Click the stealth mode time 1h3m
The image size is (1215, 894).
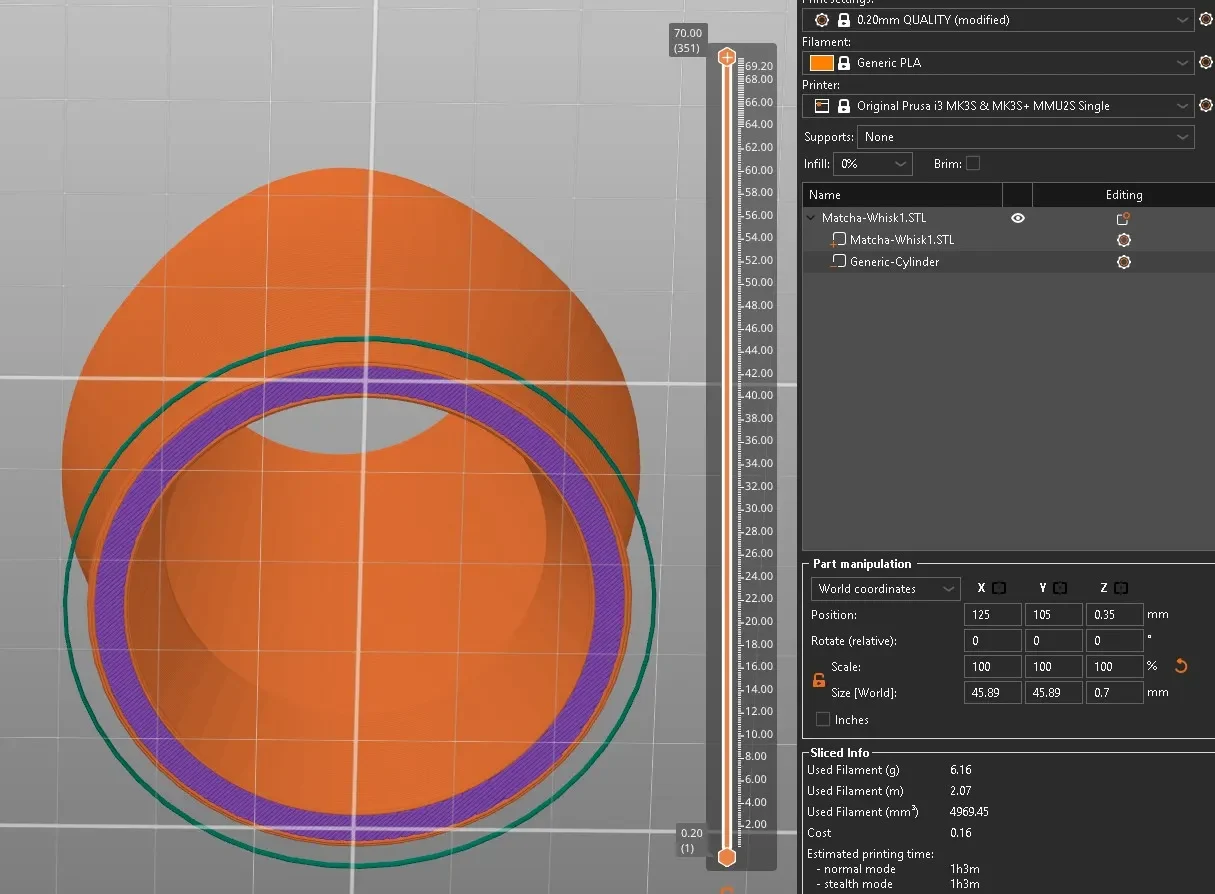[x=965, y=884]
